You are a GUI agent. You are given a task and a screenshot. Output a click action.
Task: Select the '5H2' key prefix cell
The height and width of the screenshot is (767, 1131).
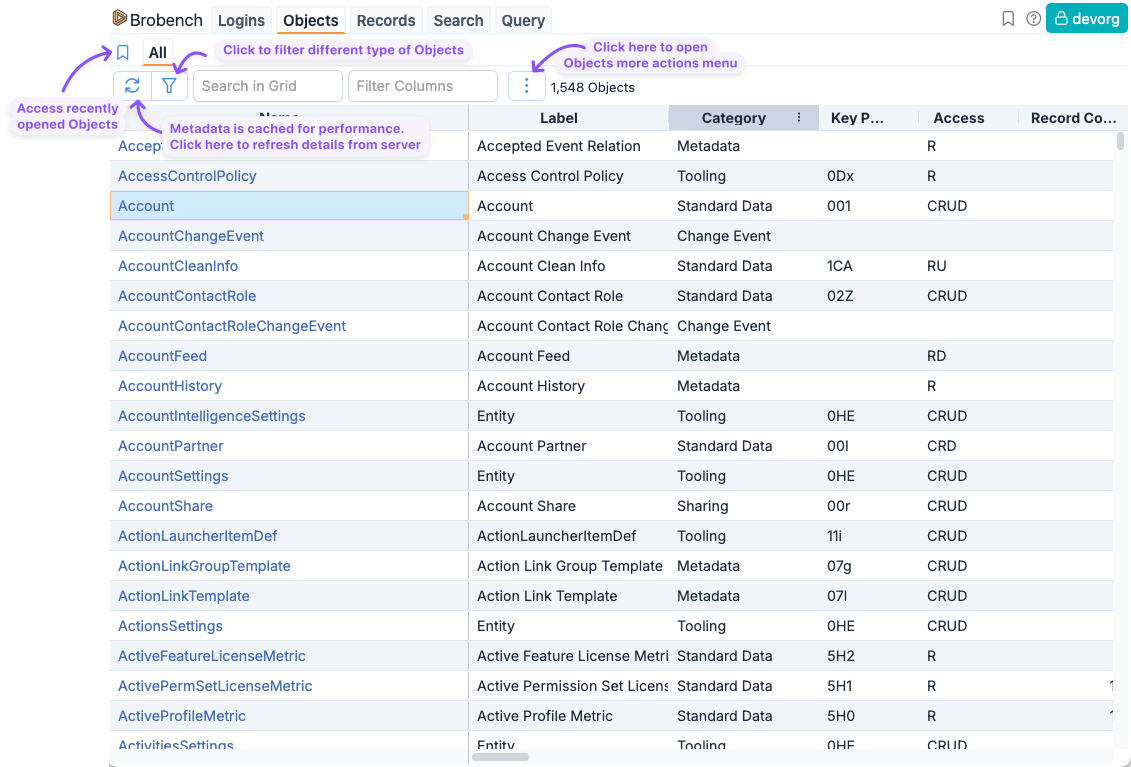[x=869, y=657]
